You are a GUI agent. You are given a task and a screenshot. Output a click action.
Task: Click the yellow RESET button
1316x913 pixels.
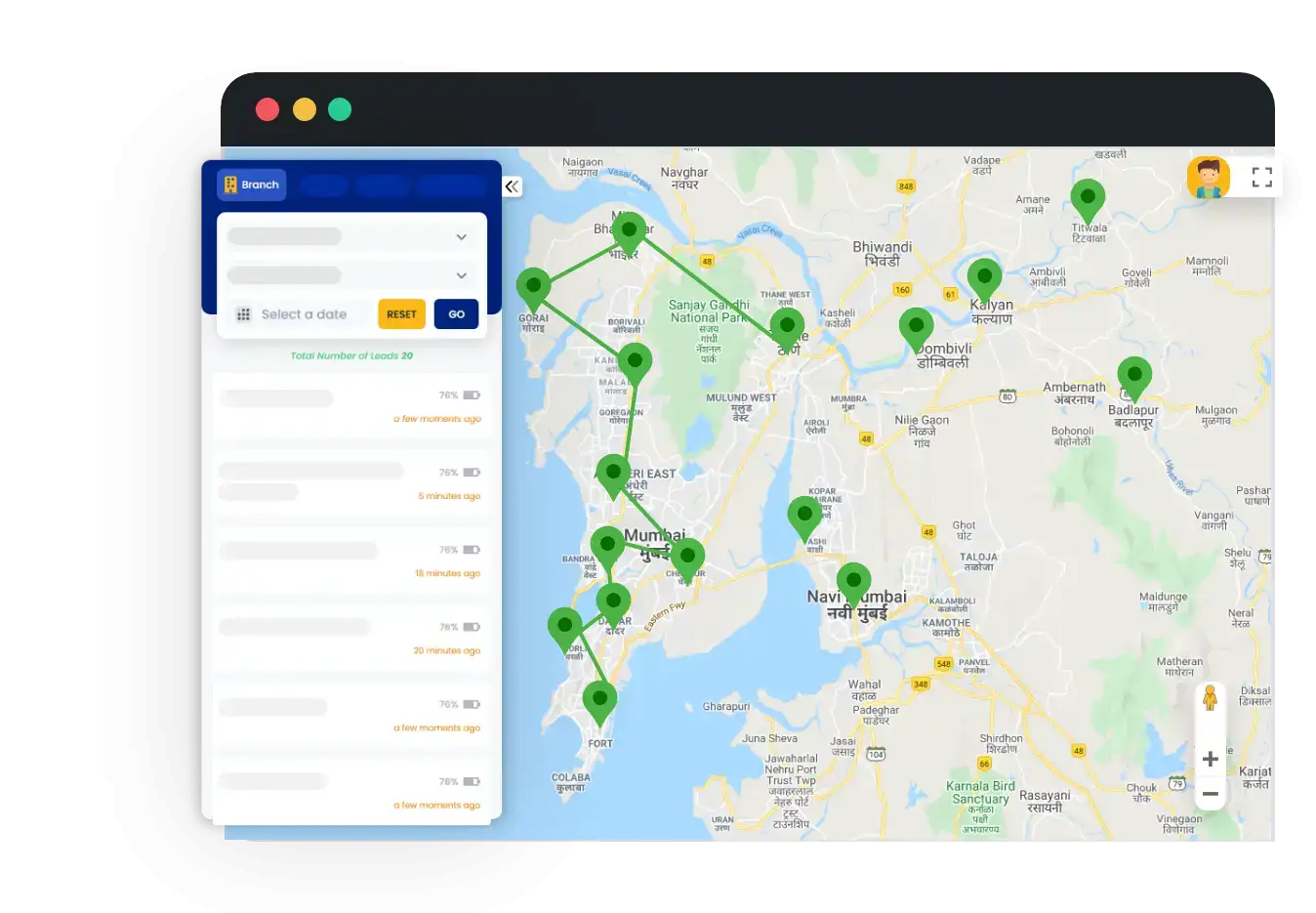click(401, 314)
